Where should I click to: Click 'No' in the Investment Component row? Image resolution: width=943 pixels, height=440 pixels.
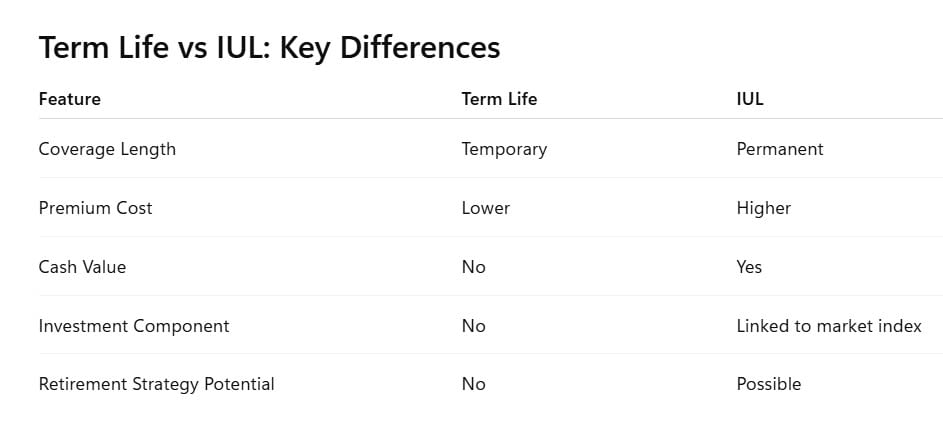click(473, 326)
